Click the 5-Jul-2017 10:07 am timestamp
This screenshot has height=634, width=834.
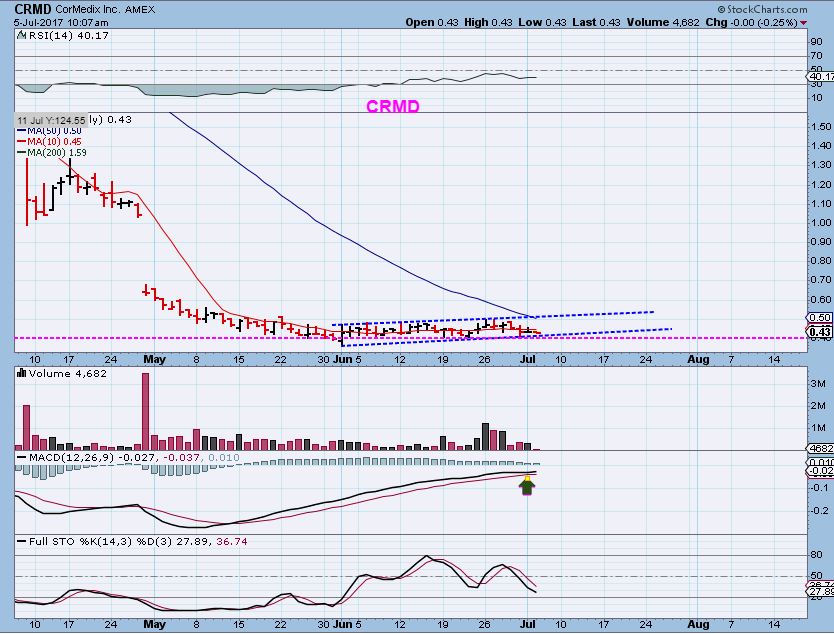(x=61, y=22)
